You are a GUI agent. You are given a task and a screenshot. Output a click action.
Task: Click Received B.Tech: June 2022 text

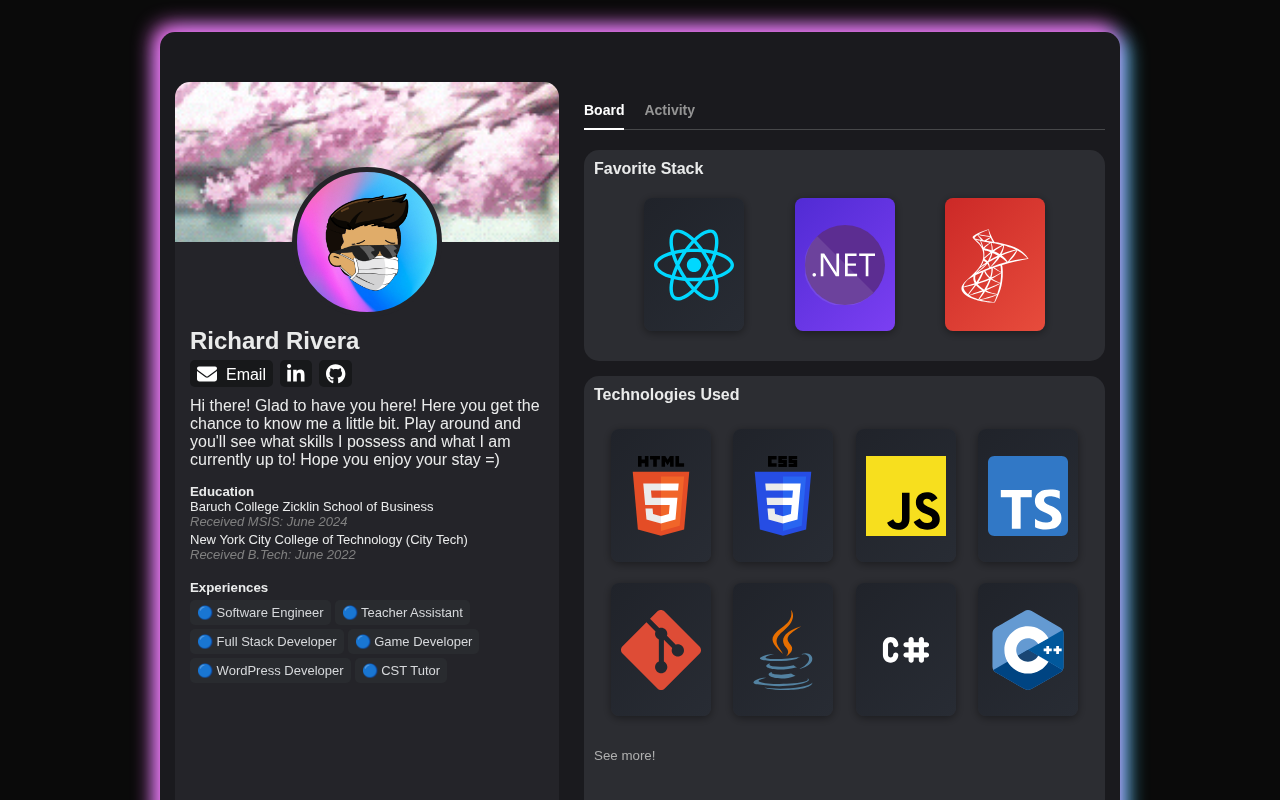click(x=272, y=555)
